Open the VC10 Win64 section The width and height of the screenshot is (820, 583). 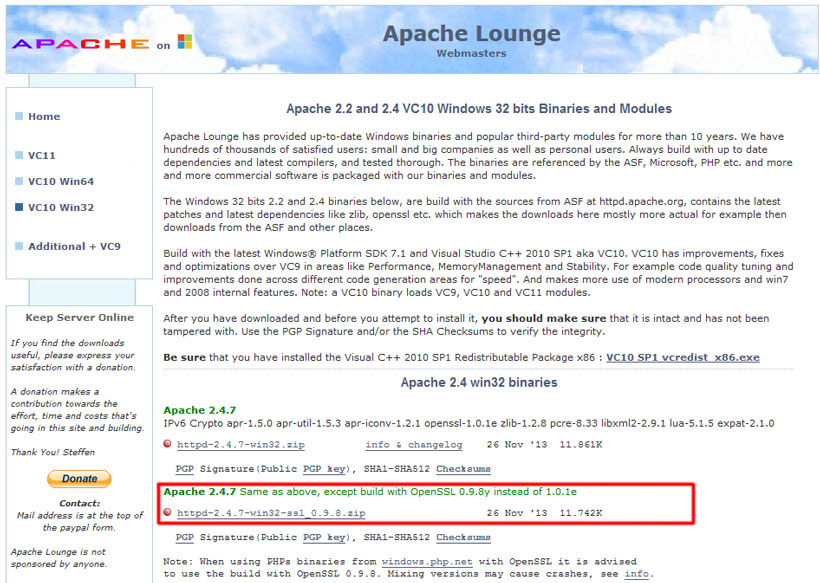pos(61,181)
